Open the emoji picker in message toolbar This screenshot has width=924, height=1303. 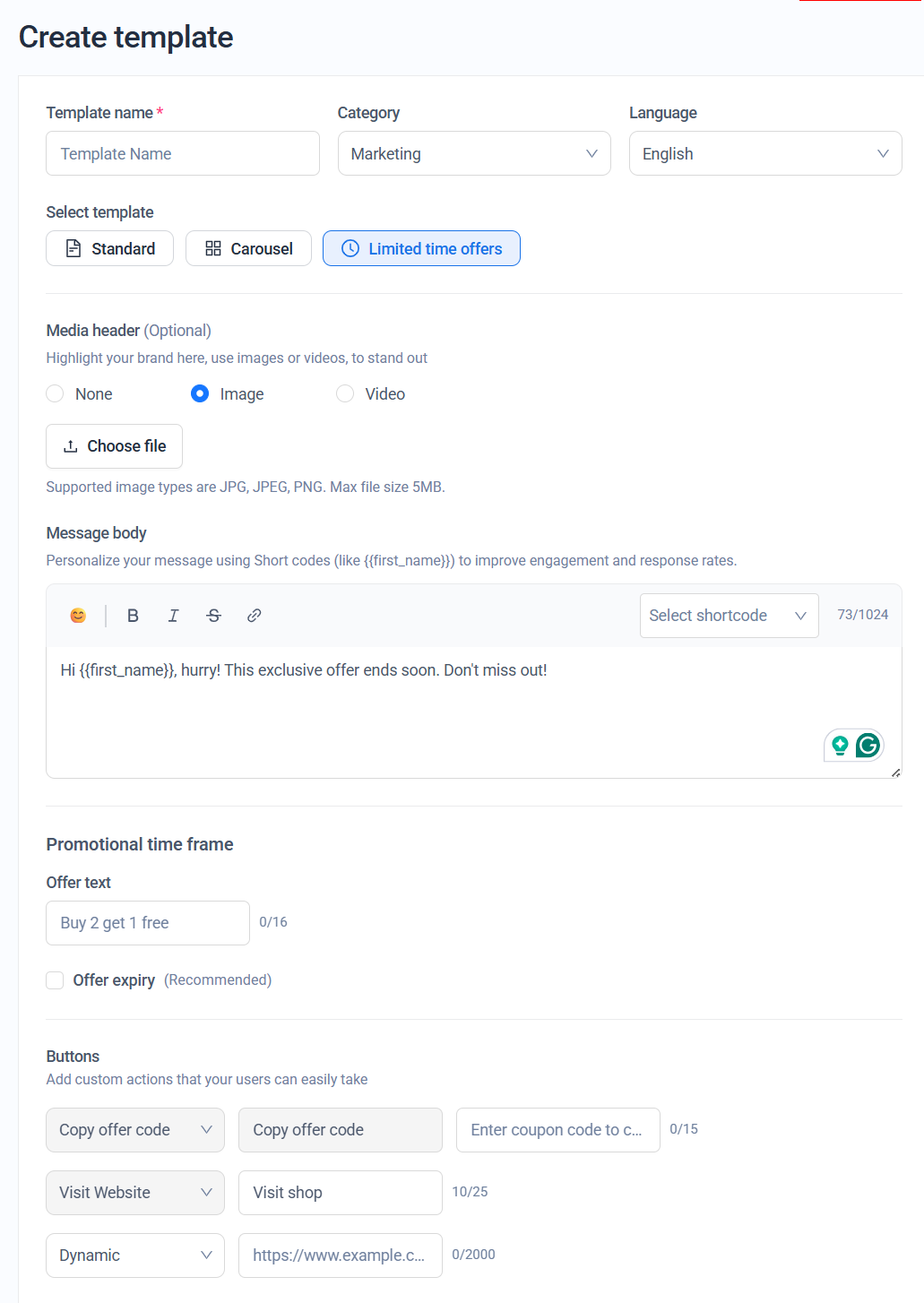coord(78,616)
